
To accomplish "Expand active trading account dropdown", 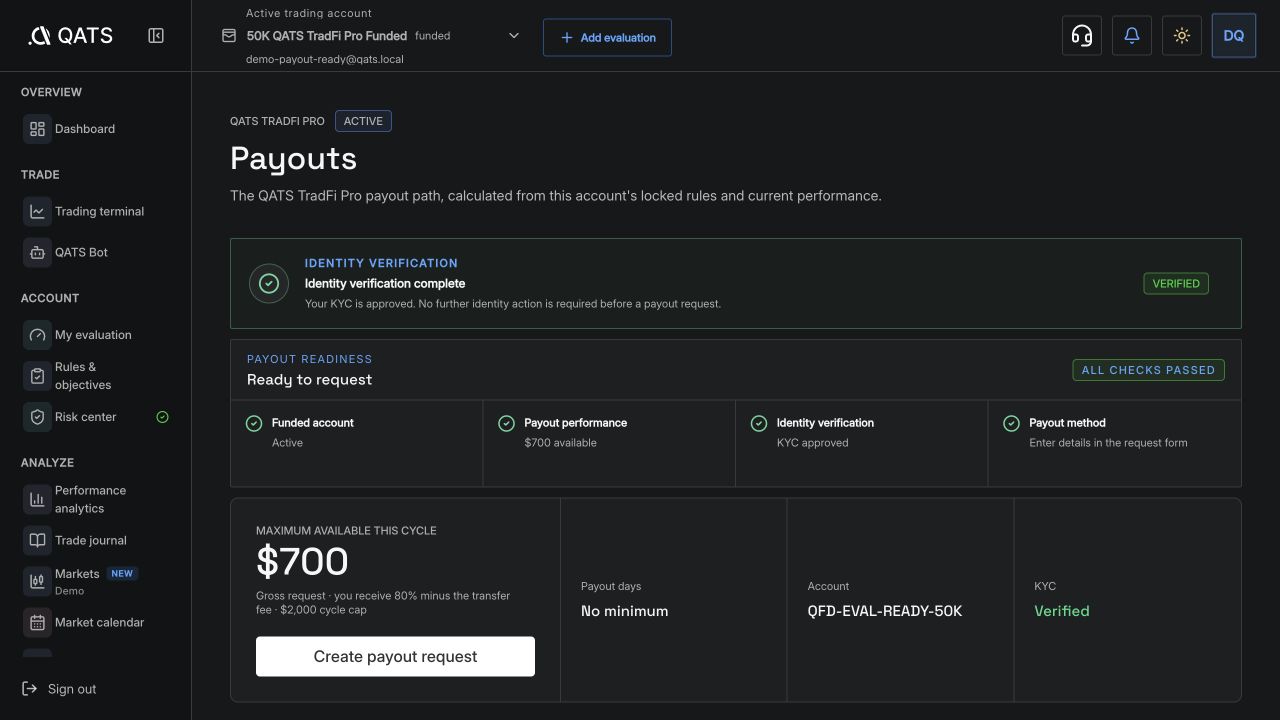I will [514, 36].
